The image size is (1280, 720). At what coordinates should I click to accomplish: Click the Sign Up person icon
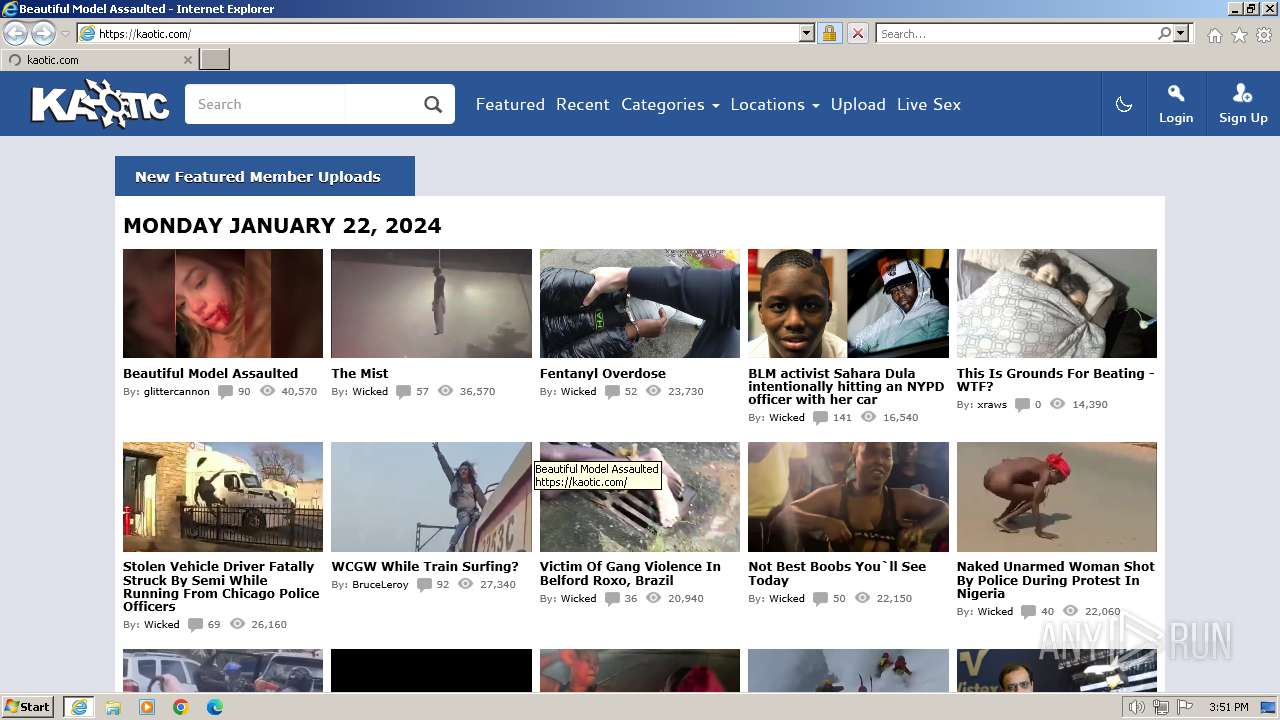[x=1243, y=93]
